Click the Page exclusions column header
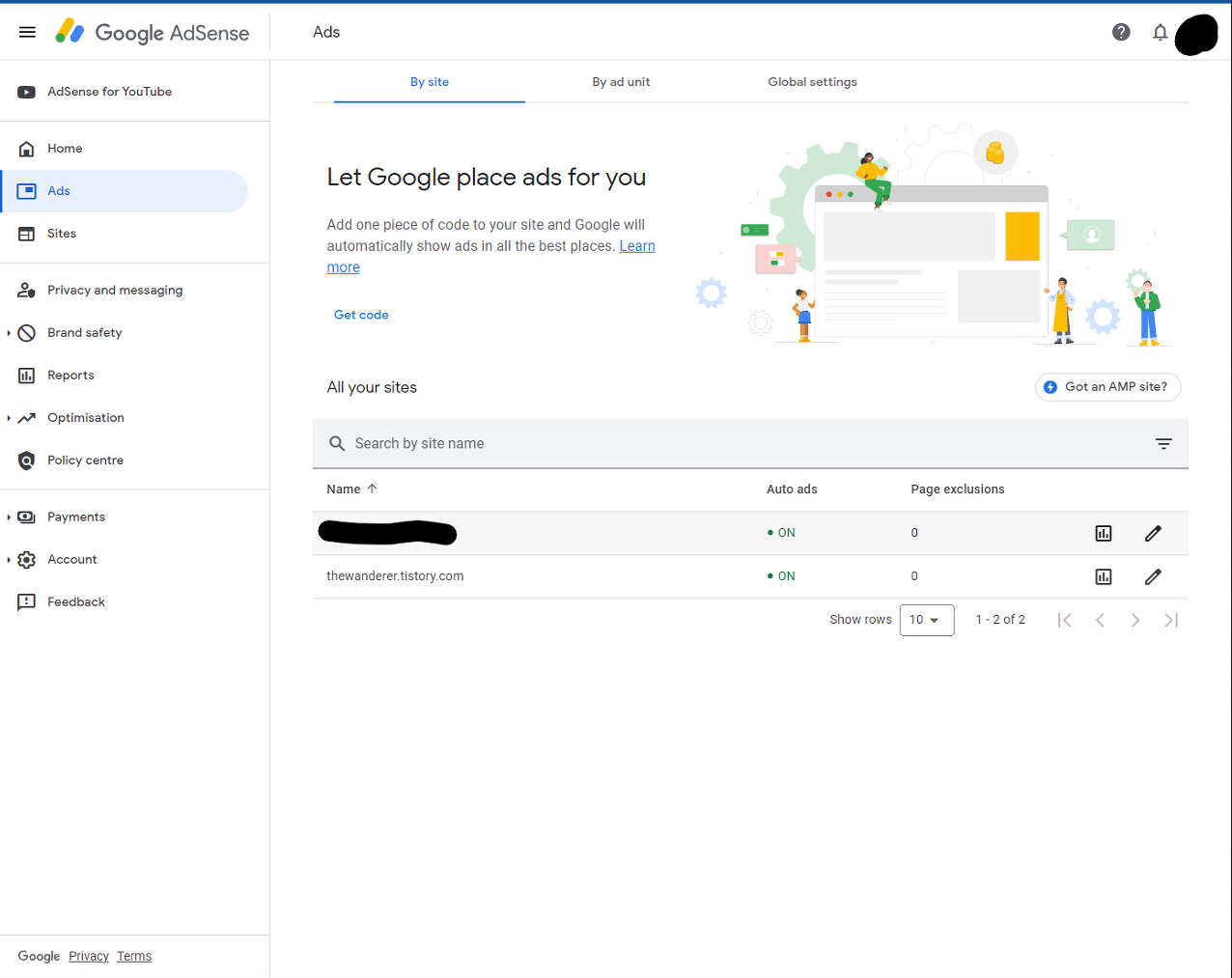The height and width of the screenshot is (978, 1232). pyautogui.click(x=958, y=489)
